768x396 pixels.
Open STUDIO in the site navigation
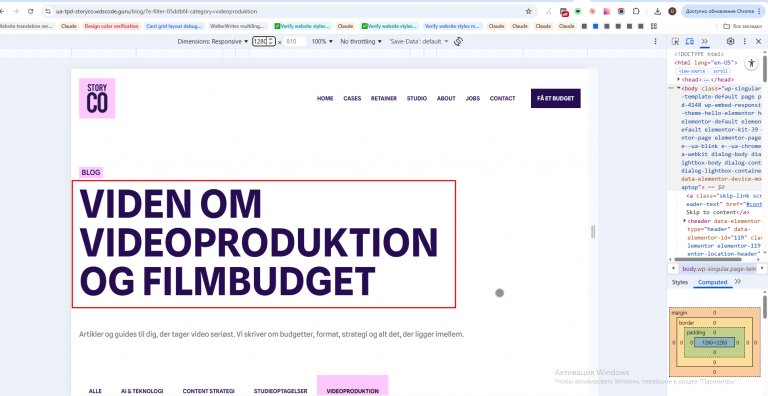click(416, 99)
